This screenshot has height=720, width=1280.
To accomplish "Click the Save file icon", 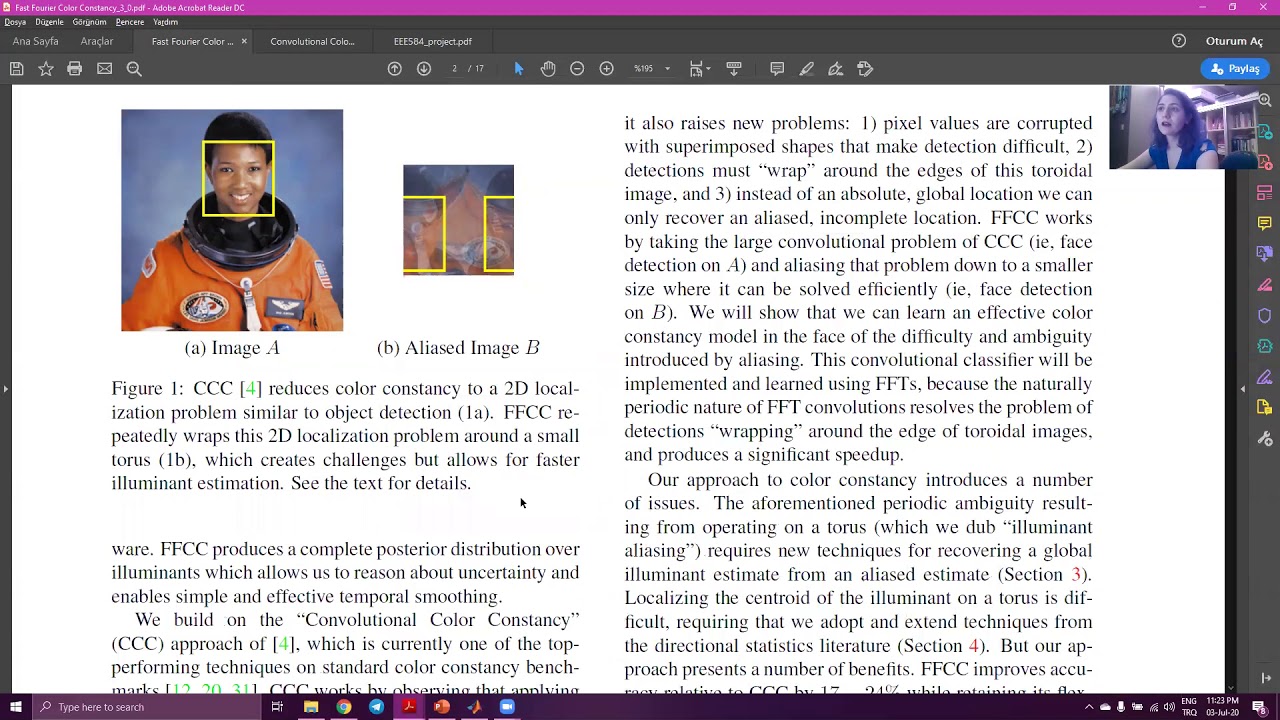I will (16, 69).
